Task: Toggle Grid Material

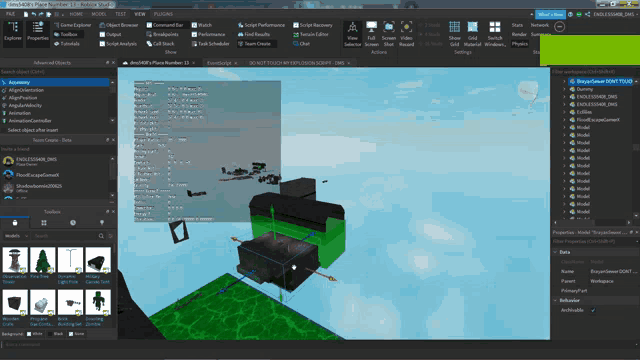Action: pos(472,34)
